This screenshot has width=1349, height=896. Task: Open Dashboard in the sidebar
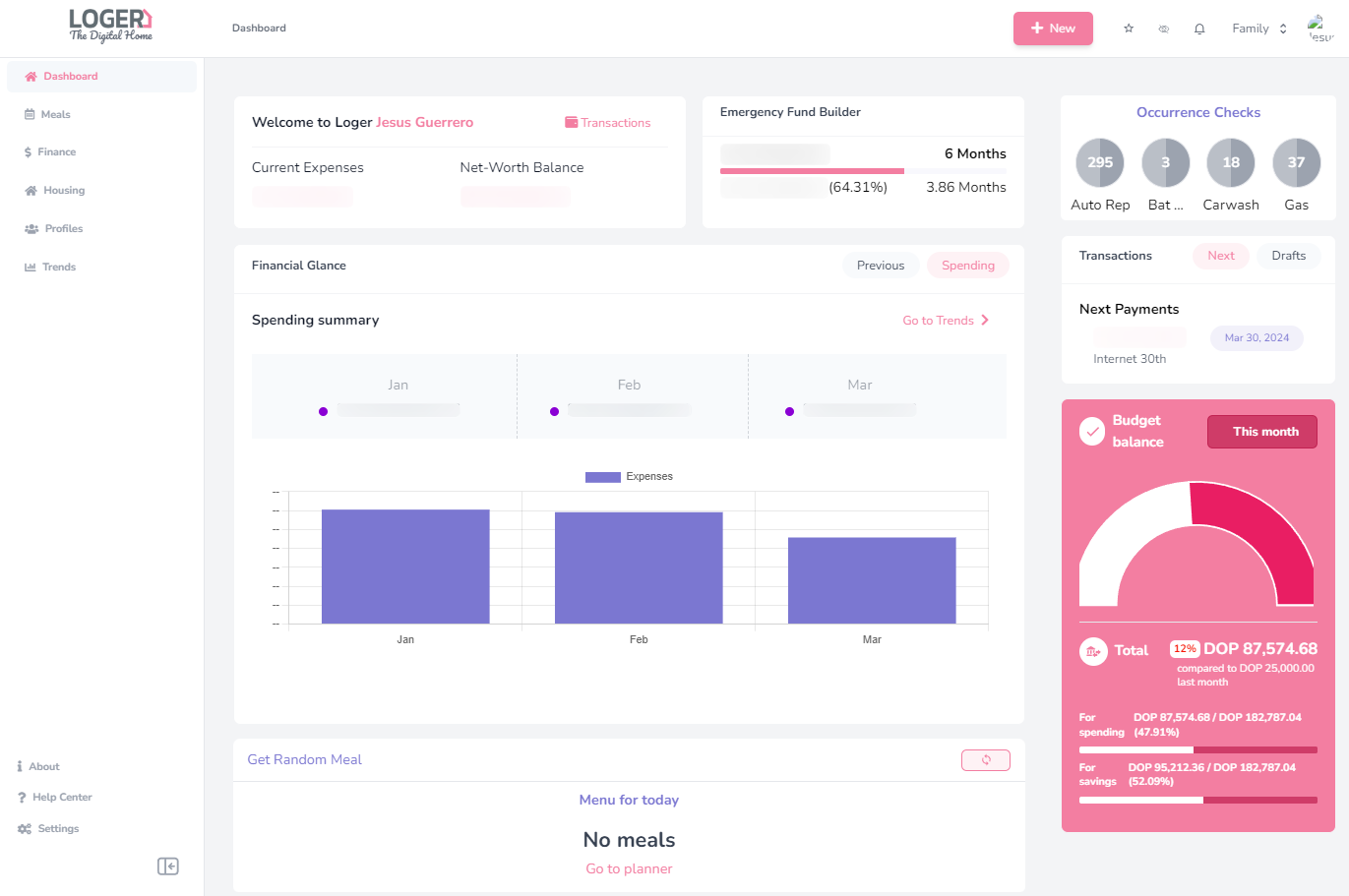pyautogui.click(x=101, y=76)
